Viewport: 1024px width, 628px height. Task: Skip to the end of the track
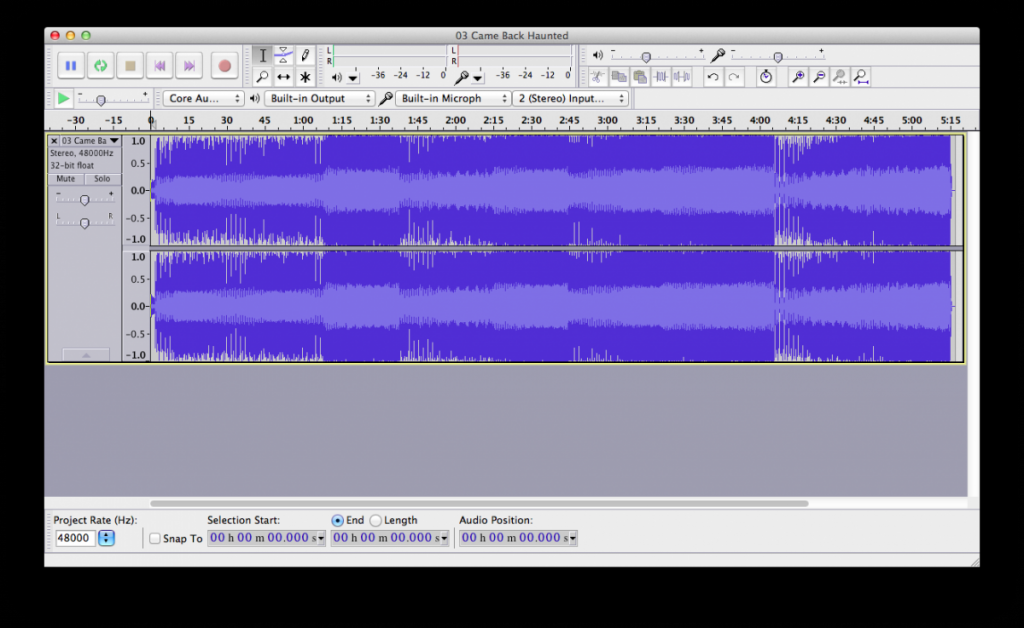(x=189, y=65)
